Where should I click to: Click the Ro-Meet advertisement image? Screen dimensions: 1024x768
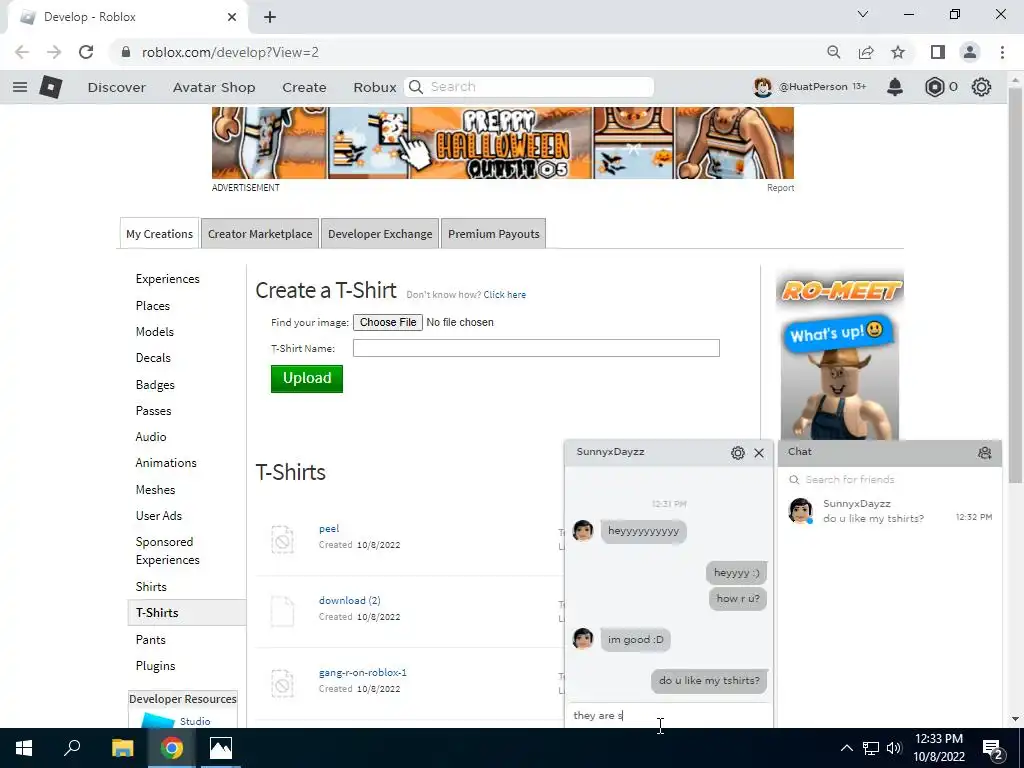click(840, 355)
